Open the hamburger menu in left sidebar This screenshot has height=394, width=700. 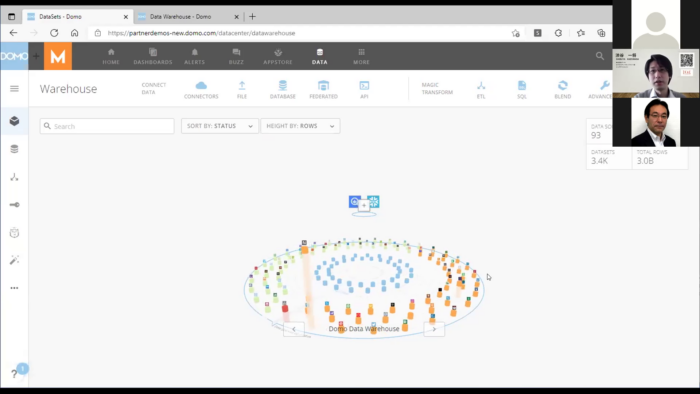pyautogui.click(x=14, y=88)
